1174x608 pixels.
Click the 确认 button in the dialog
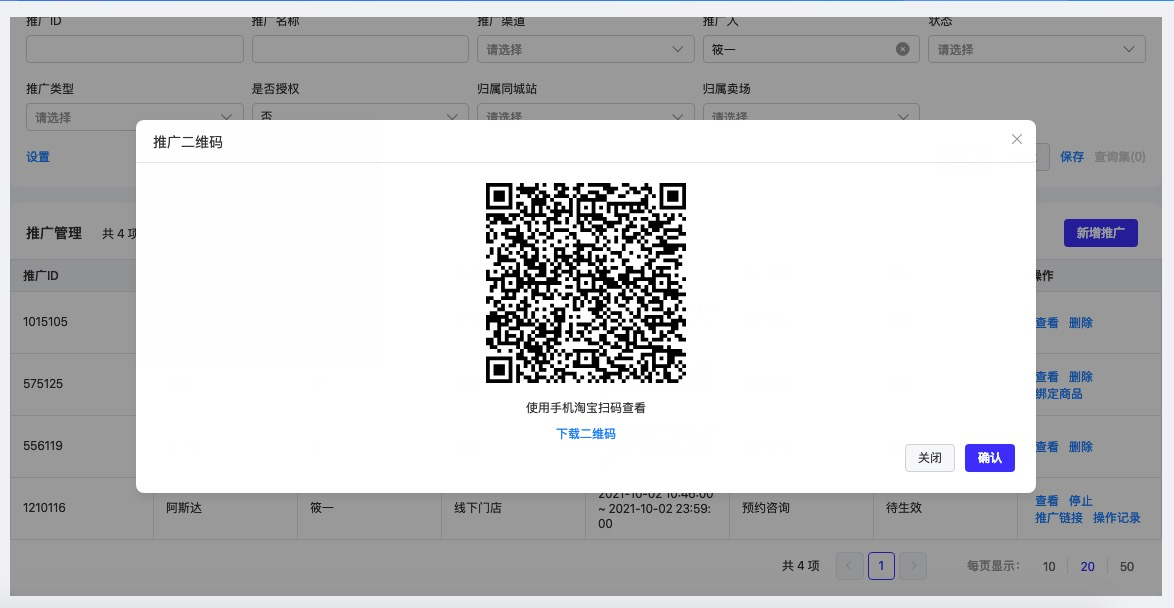989,457
